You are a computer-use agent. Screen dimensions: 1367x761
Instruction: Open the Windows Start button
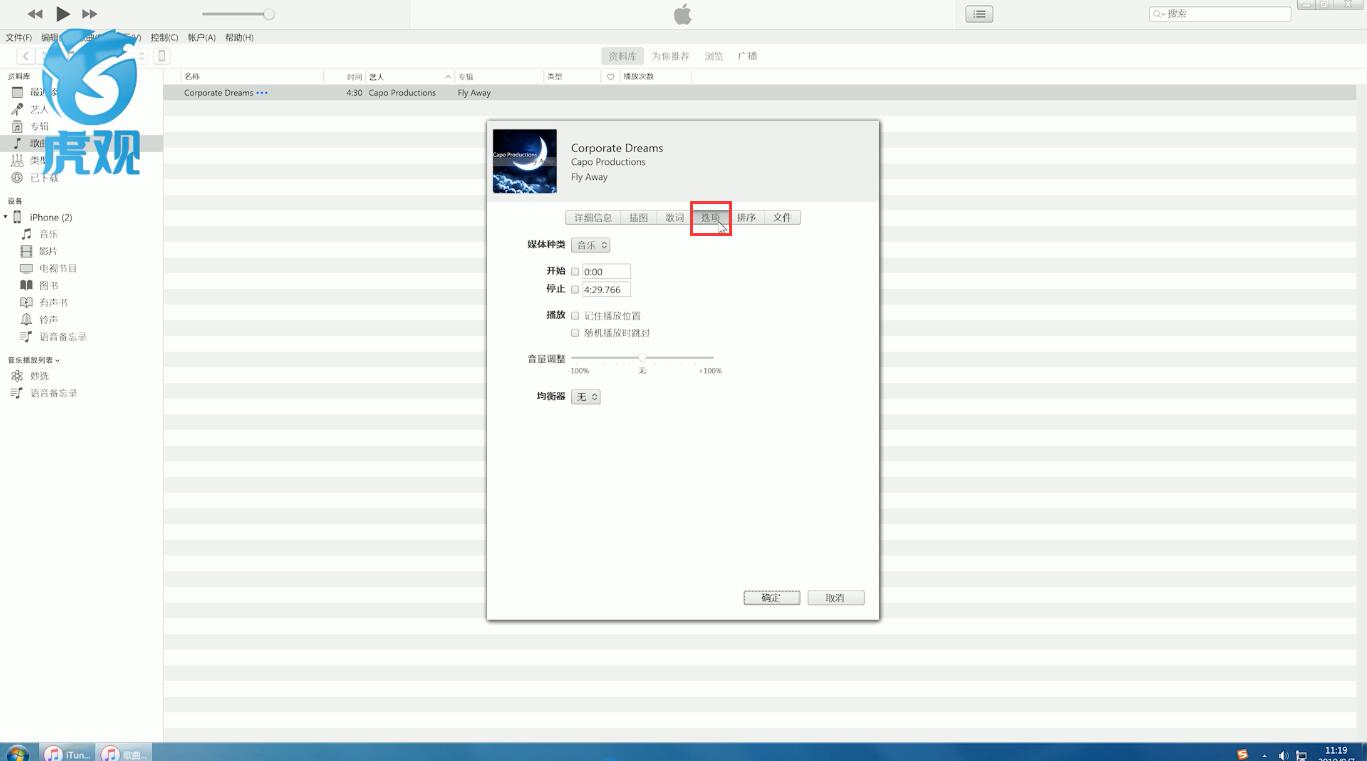click(17, 754)
